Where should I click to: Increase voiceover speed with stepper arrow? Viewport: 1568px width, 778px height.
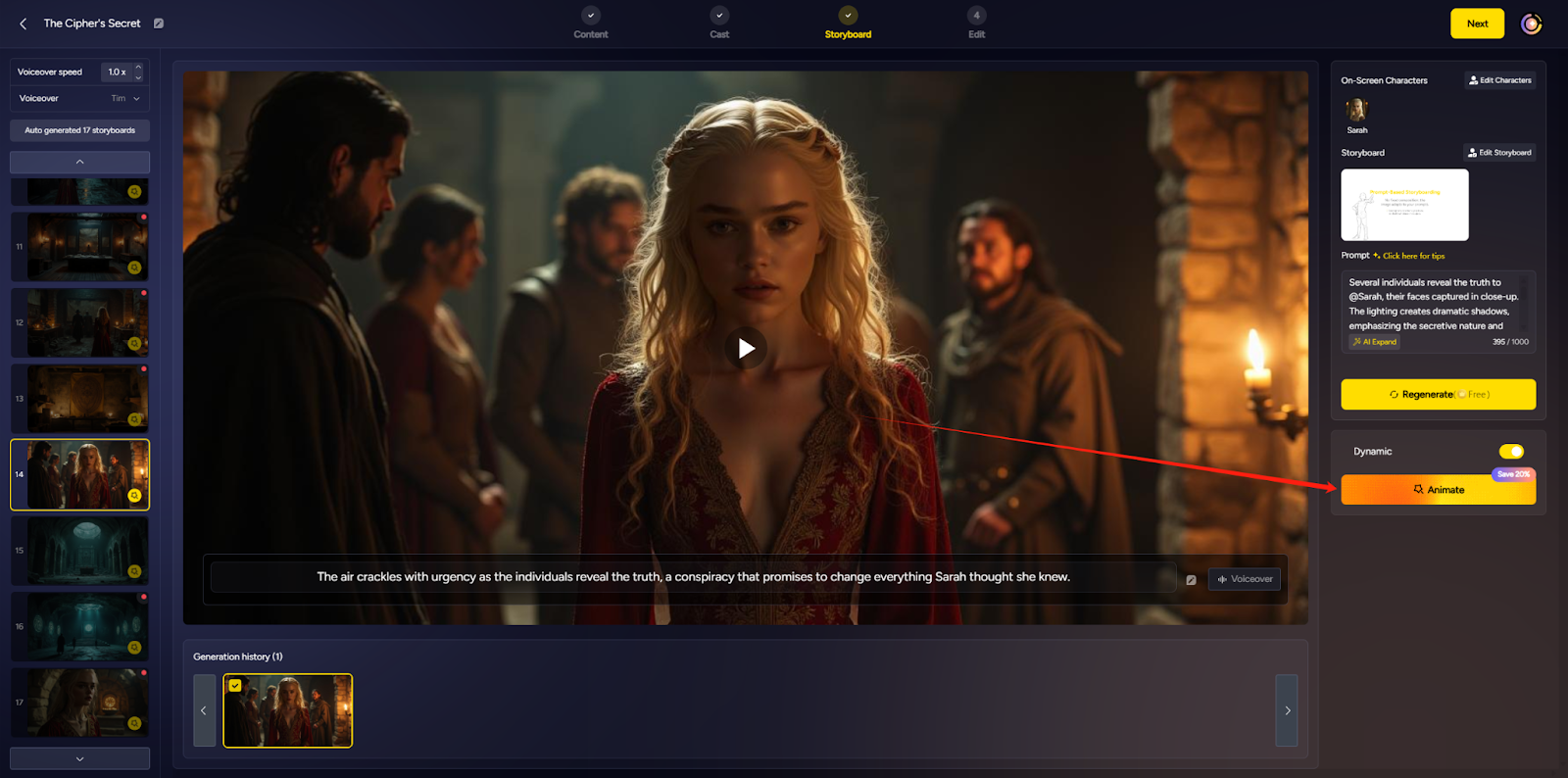click(x=138, y=67)
